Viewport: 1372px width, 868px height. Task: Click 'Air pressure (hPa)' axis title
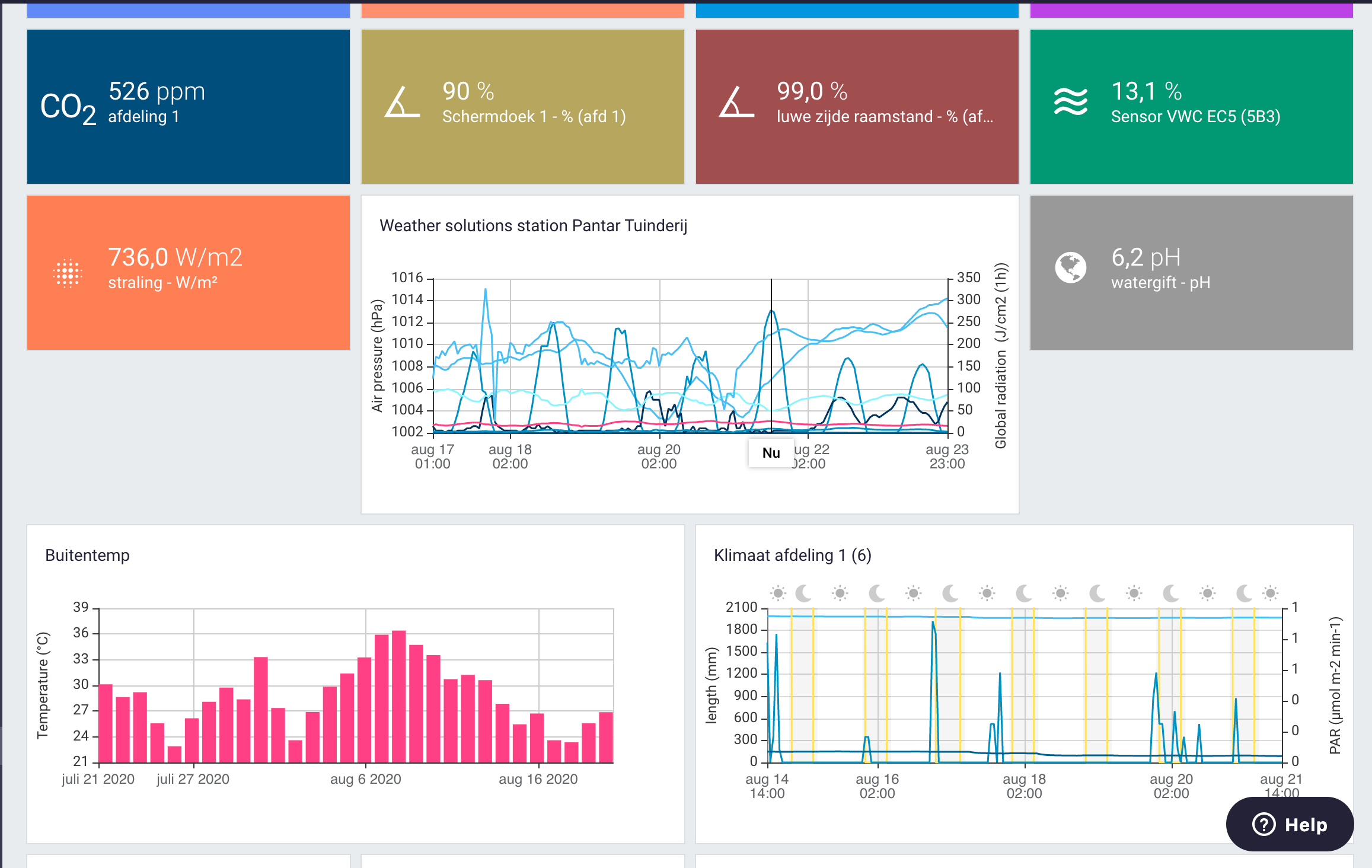(377, 356)
